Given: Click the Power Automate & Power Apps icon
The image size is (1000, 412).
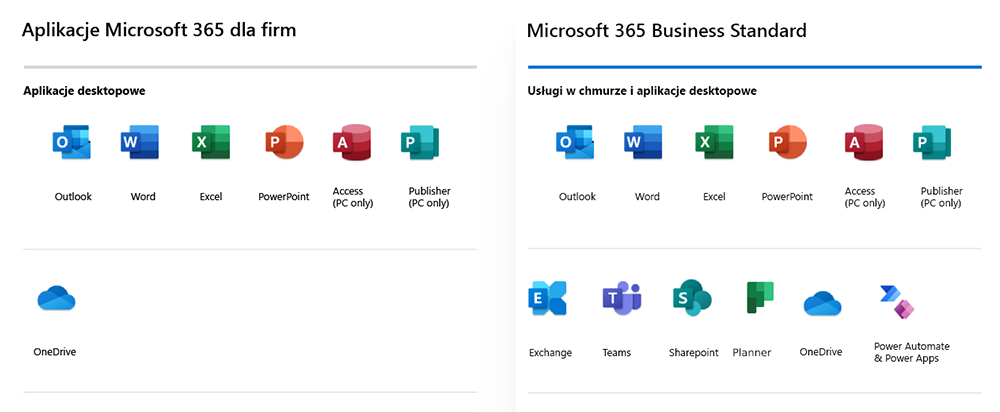Looking at the screenshot, I should pos(897,302).
